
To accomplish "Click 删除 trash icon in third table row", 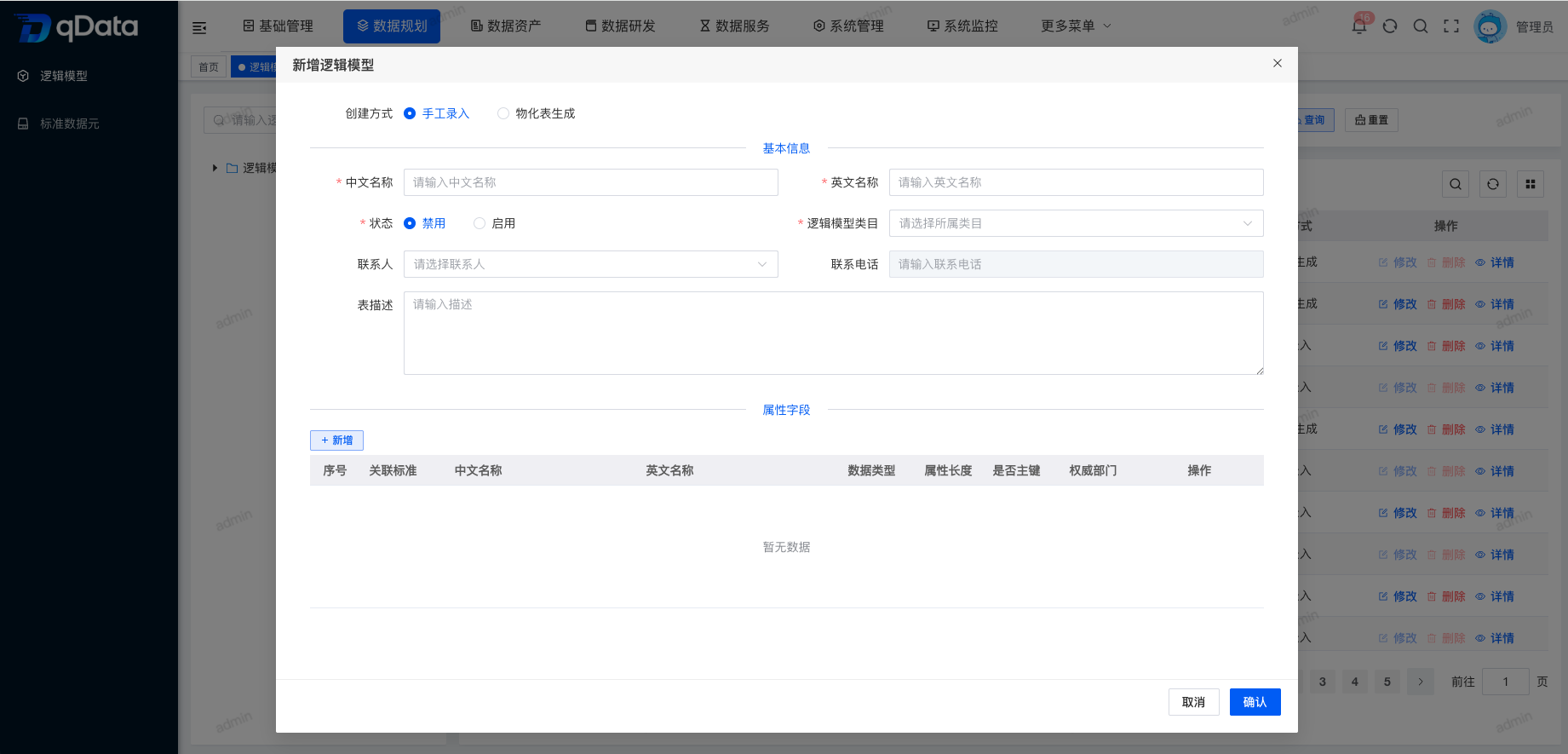I will pos(1432,346).
